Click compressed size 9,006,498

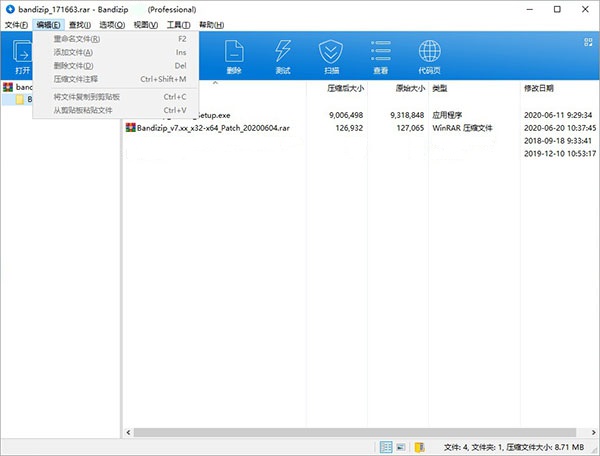346,115
